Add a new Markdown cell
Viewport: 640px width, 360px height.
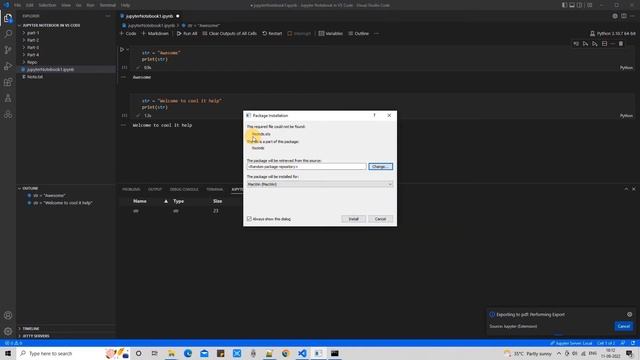point(155,33)
